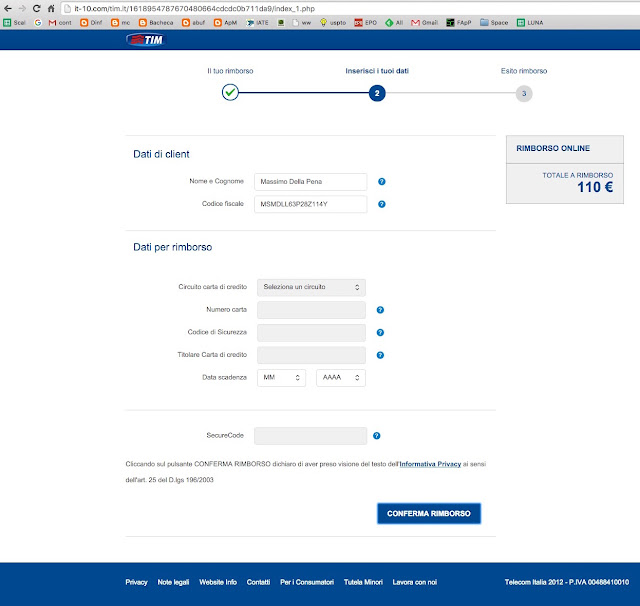Open the All bookmark

point(394,23)
